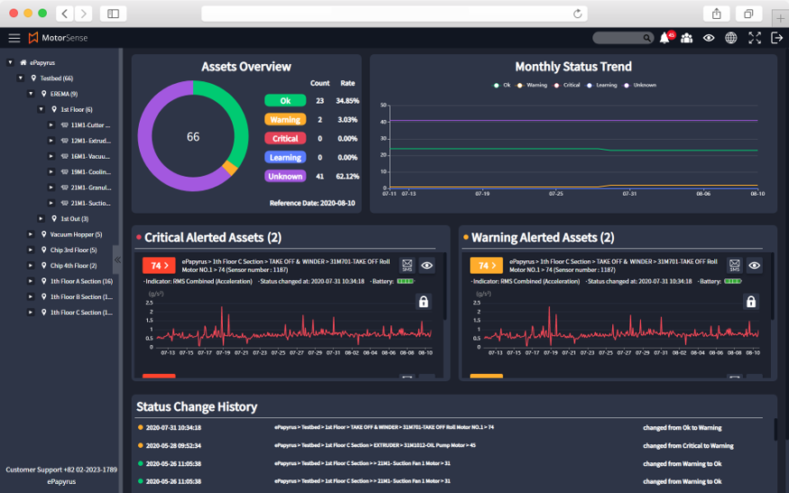789x493 pixels.
Task: Click the SMS envelope icon in critical asset card
Action: click(407, 265)
